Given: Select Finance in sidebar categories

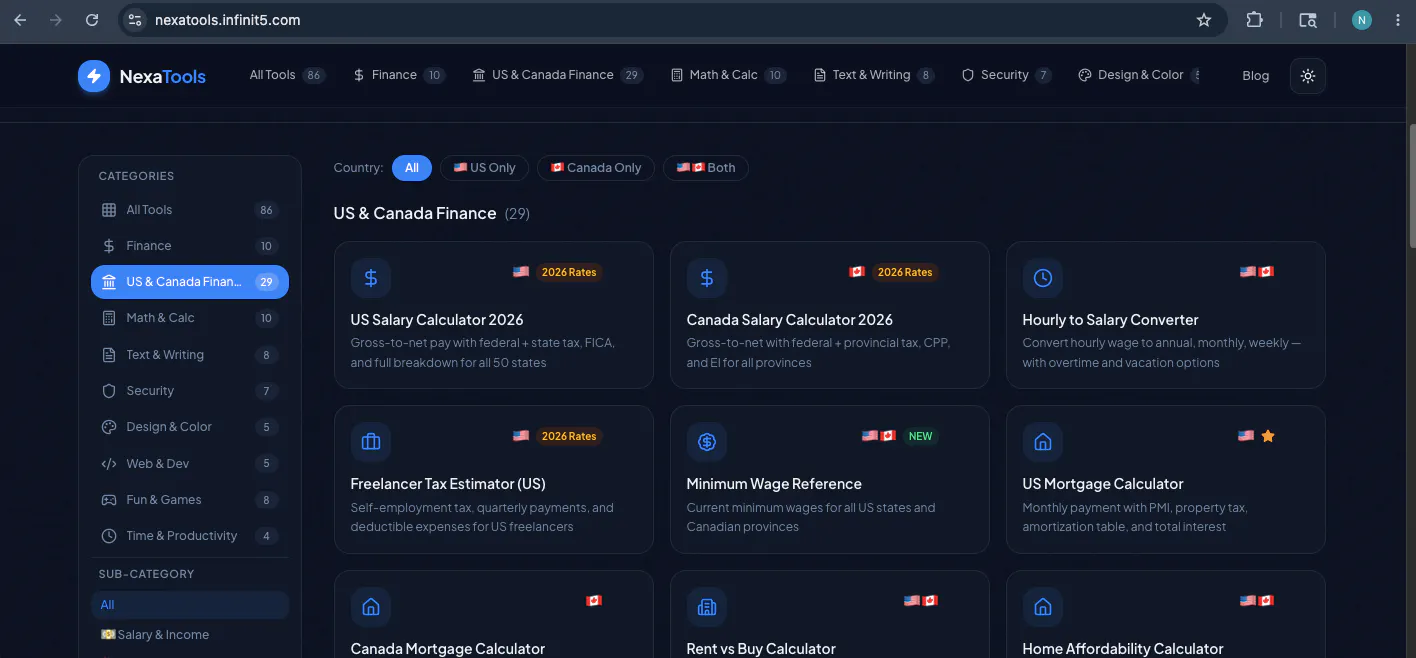Looking at the screenshot, I should (x=190, y=246).
